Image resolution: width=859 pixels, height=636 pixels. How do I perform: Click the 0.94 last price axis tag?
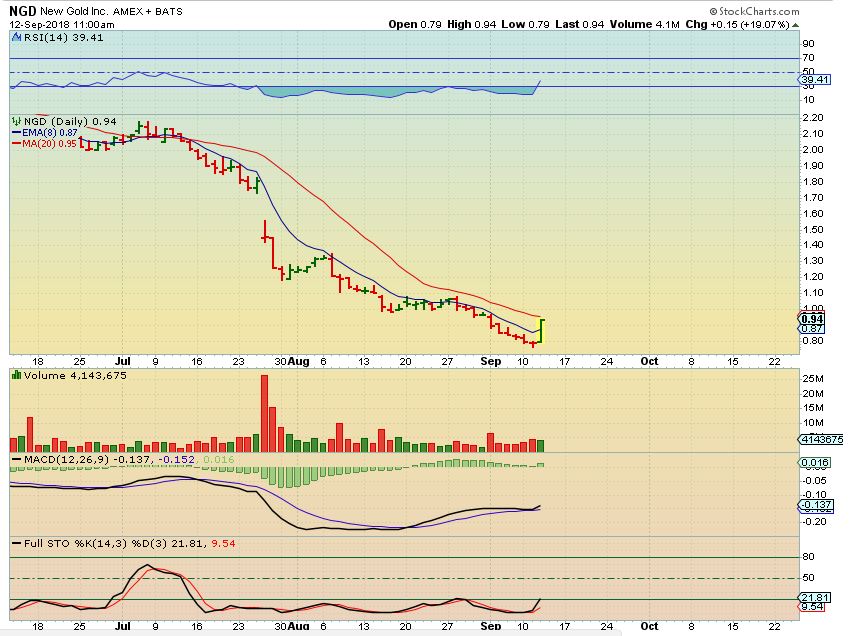[812, 319]
